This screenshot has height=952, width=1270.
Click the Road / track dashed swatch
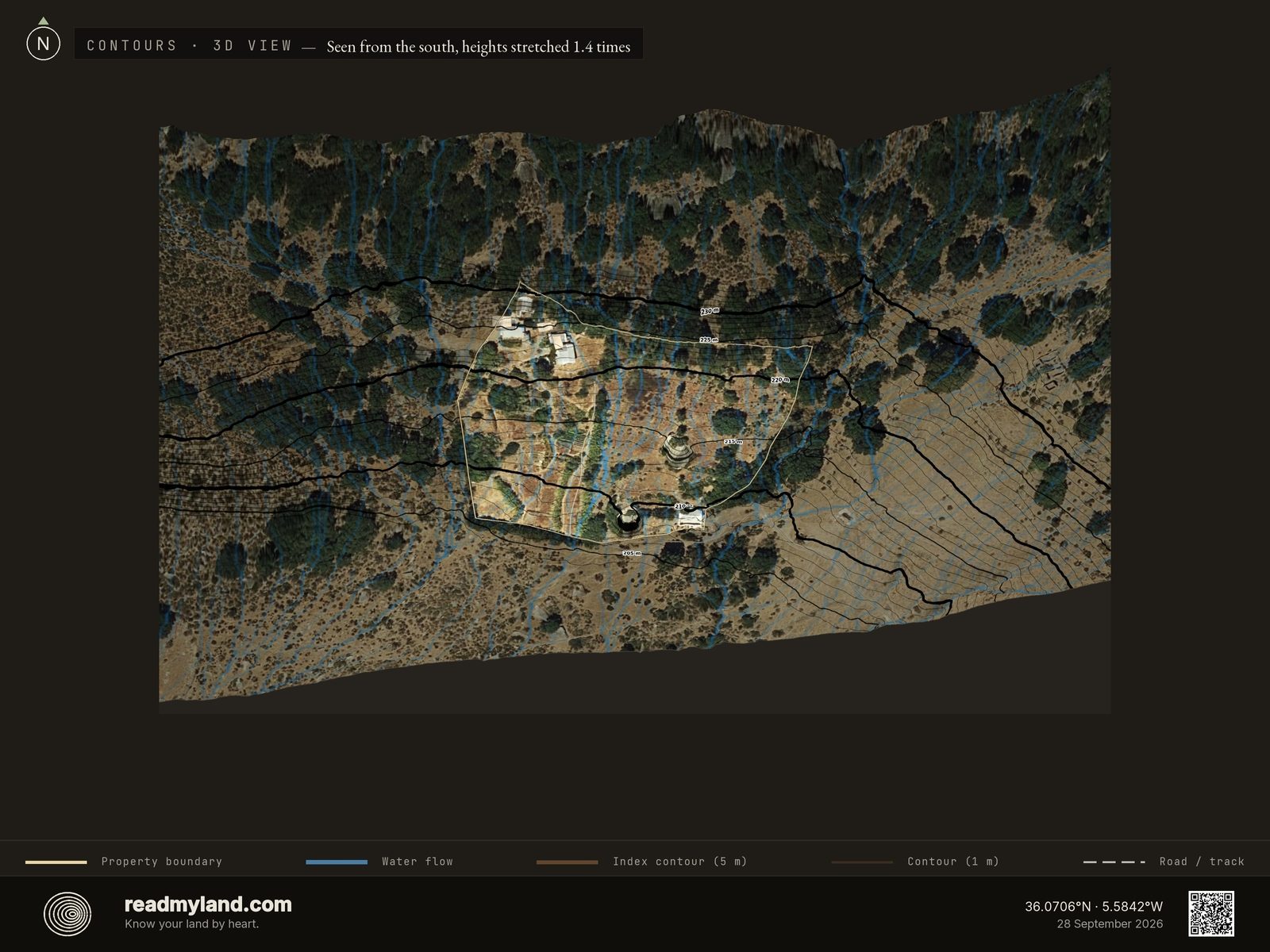click(1114, 862)
